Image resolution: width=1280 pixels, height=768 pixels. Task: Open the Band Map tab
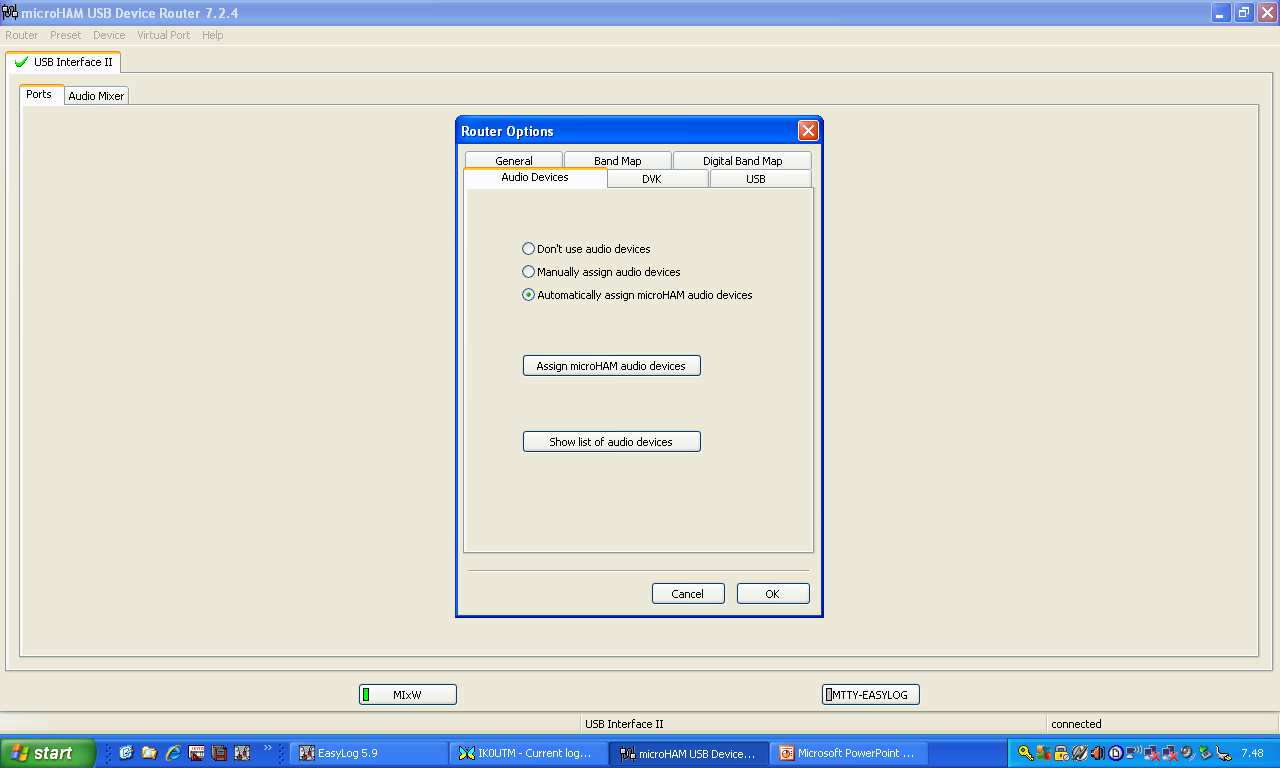pyautogui.click(x=618, y=161)
